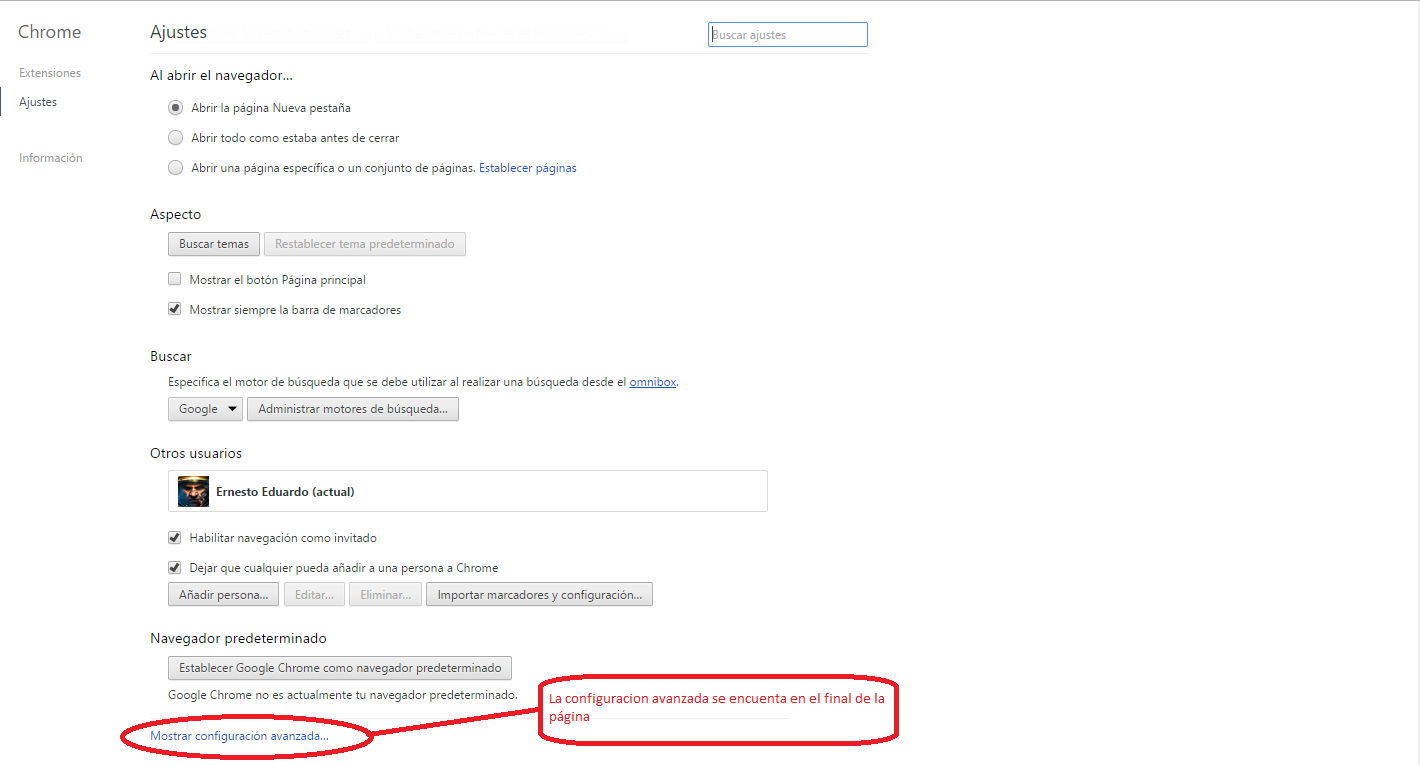Select 'Abrir todo como estaba antes de cerrar'
1420x765 pixels.
[176, 138]
